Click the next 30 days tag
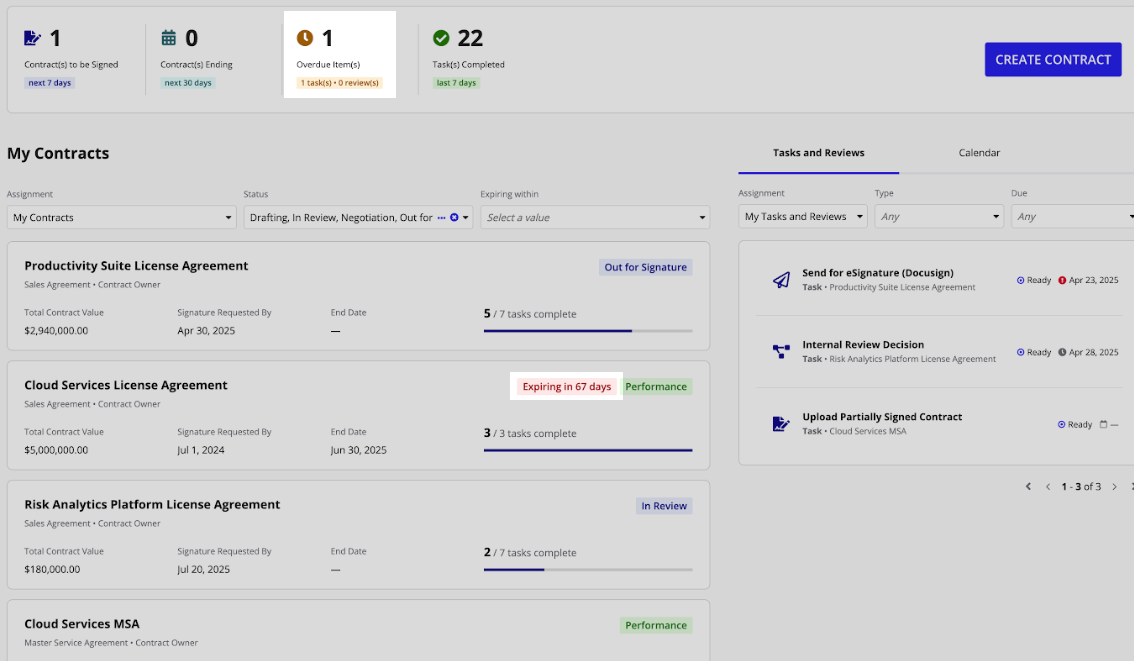 tap(188, 82)
